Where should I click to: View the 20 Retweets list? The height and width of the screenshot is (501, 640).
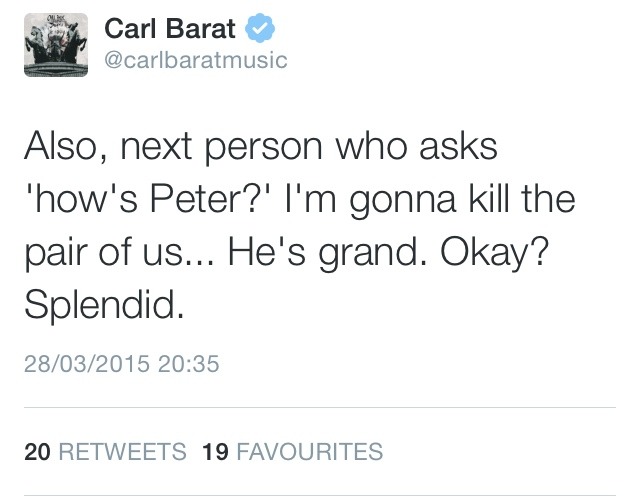(x=105, y=452)
